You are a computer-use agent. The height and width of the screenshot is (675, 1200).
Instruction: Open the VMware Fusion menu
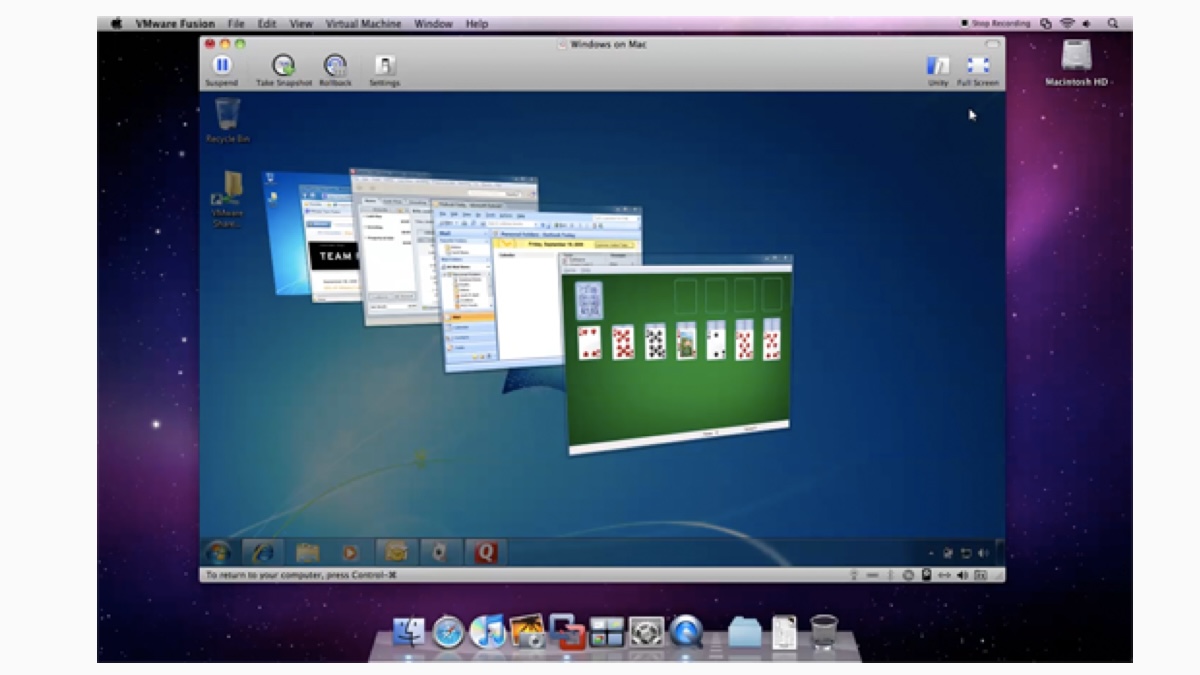pyautogui.click(x=175, y=23)
